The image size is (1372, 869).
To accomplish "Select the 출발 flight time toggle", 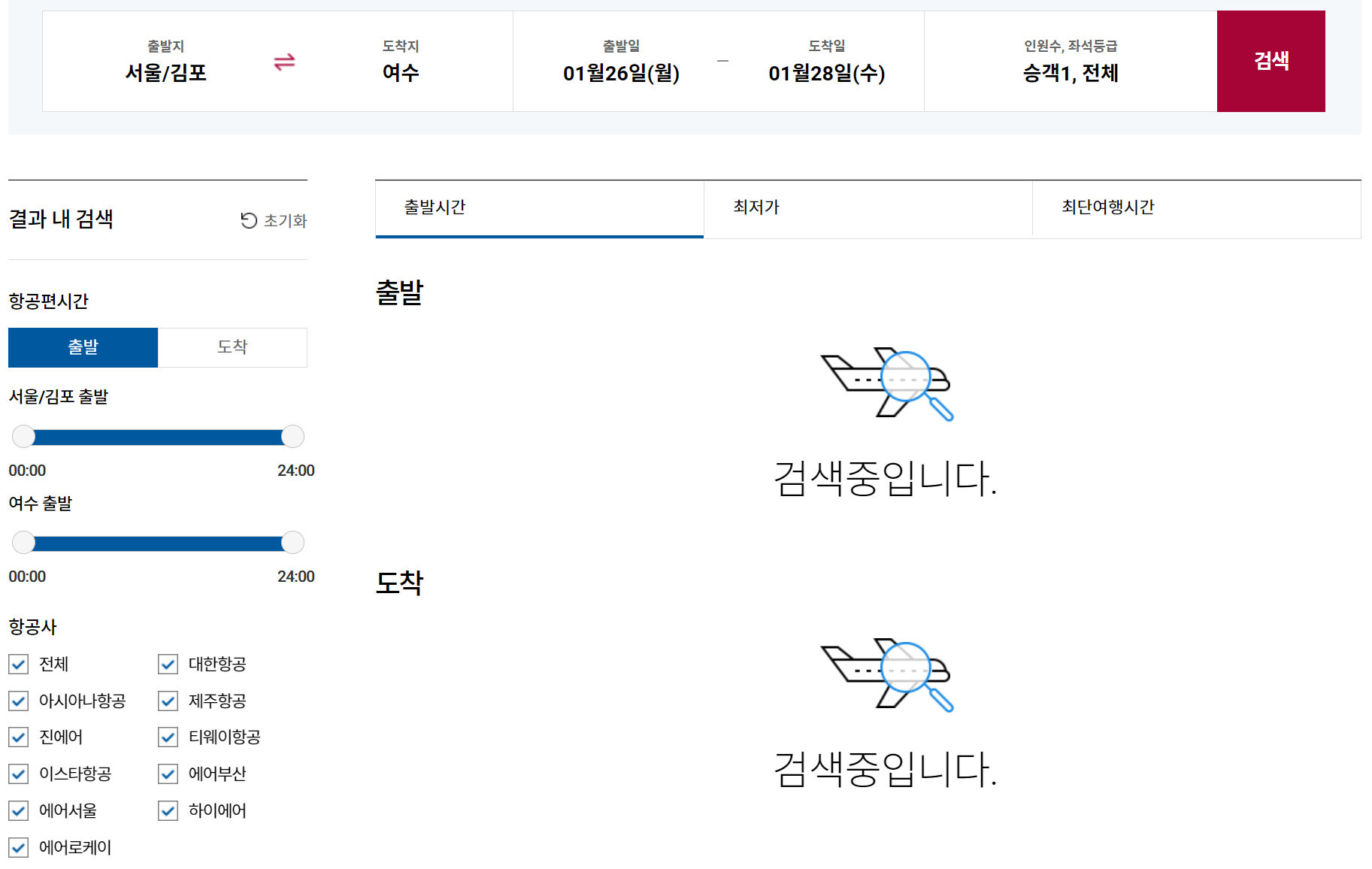I will (82, 347).
